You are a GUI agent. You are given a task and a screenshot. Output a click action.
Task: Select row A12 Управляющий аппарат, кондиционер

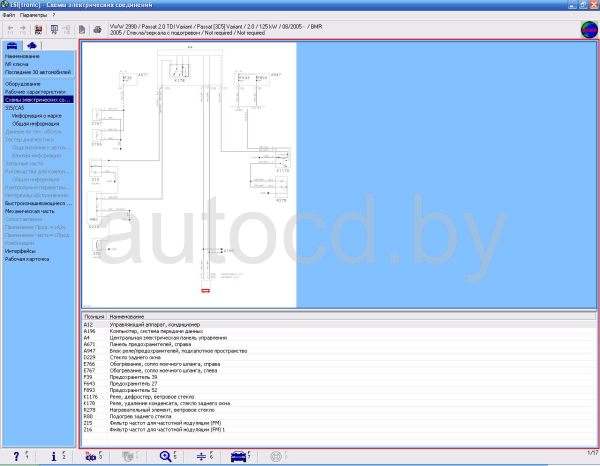(339, 324)
